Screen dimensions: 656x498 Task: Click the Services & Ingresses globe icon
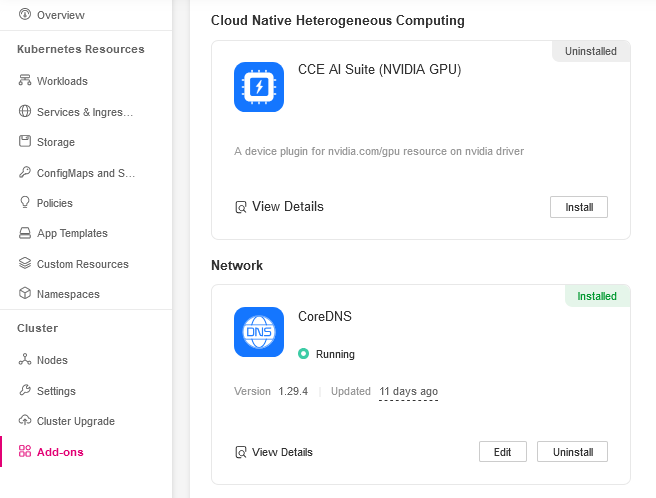pos(25,112)
